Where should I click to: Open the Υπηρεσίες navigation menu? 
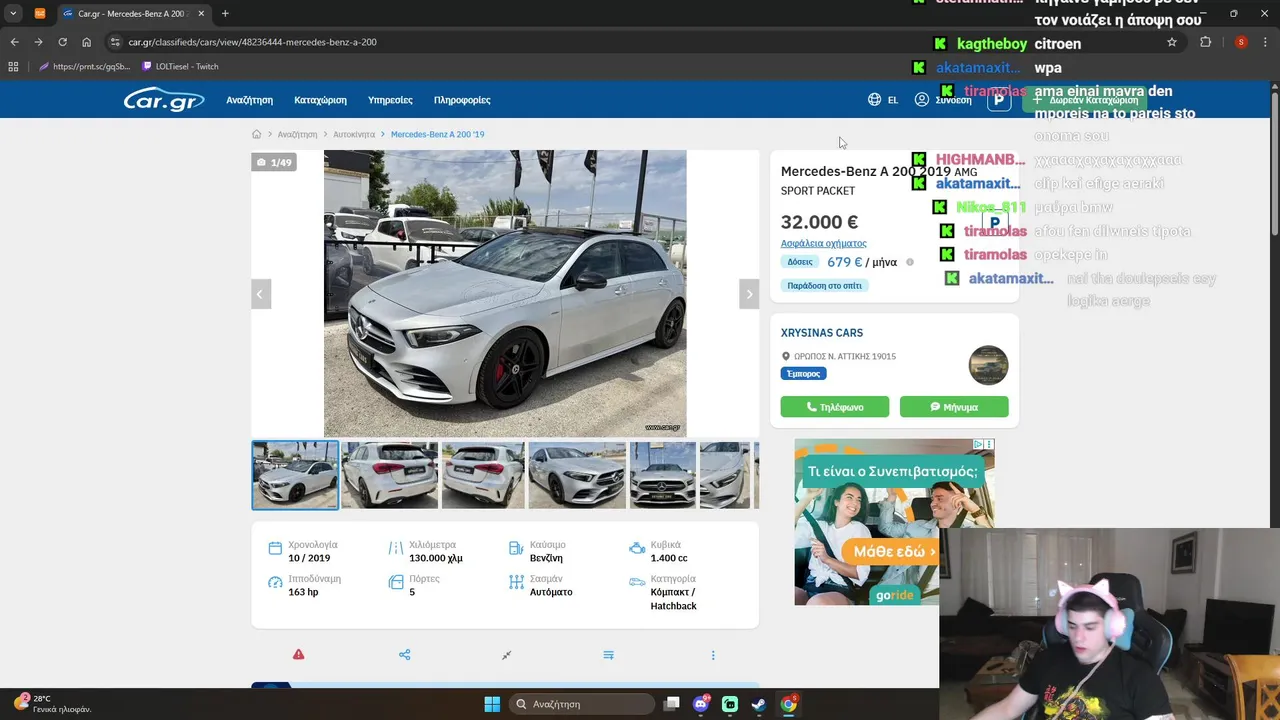point(390,100)
